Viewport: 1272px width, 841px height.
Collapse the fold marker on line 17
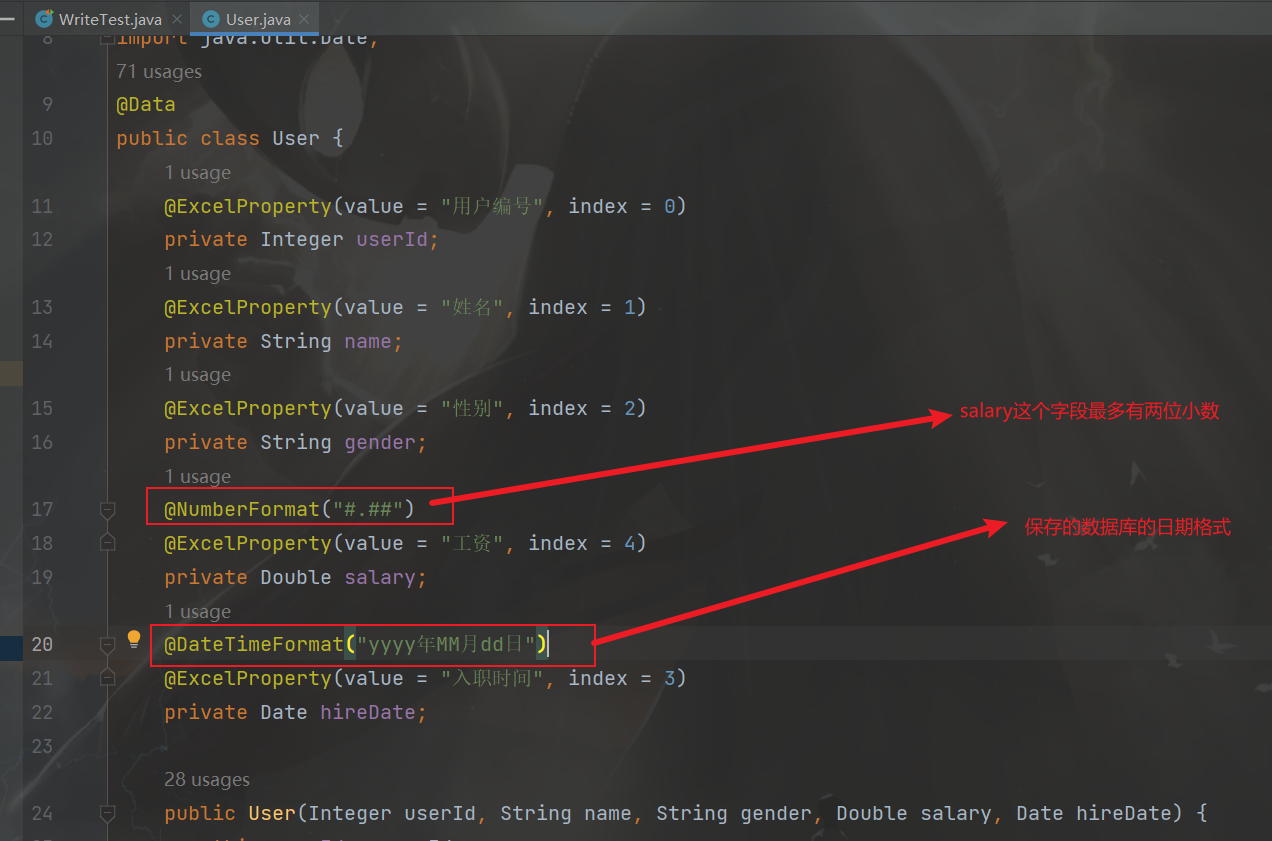(x=107, y=510)
